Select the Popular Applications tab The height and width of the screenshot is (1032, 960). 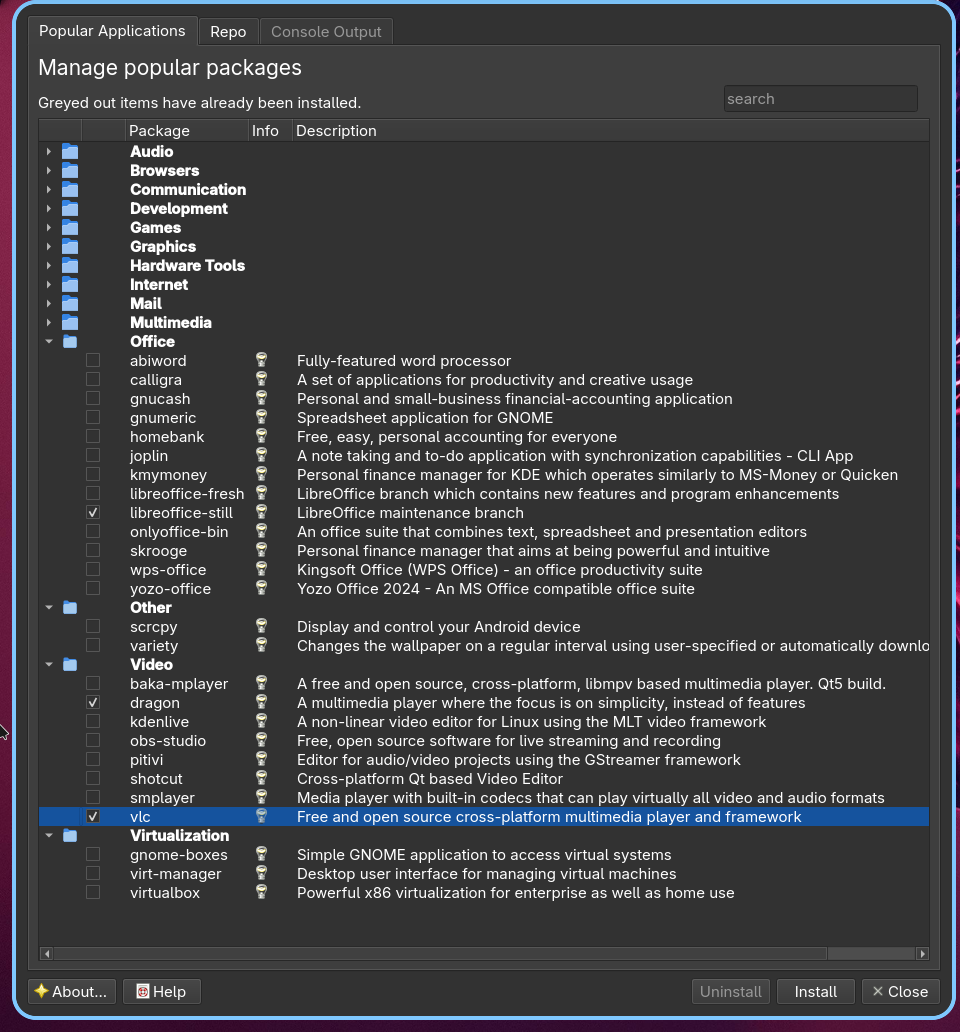pos(112,31)
